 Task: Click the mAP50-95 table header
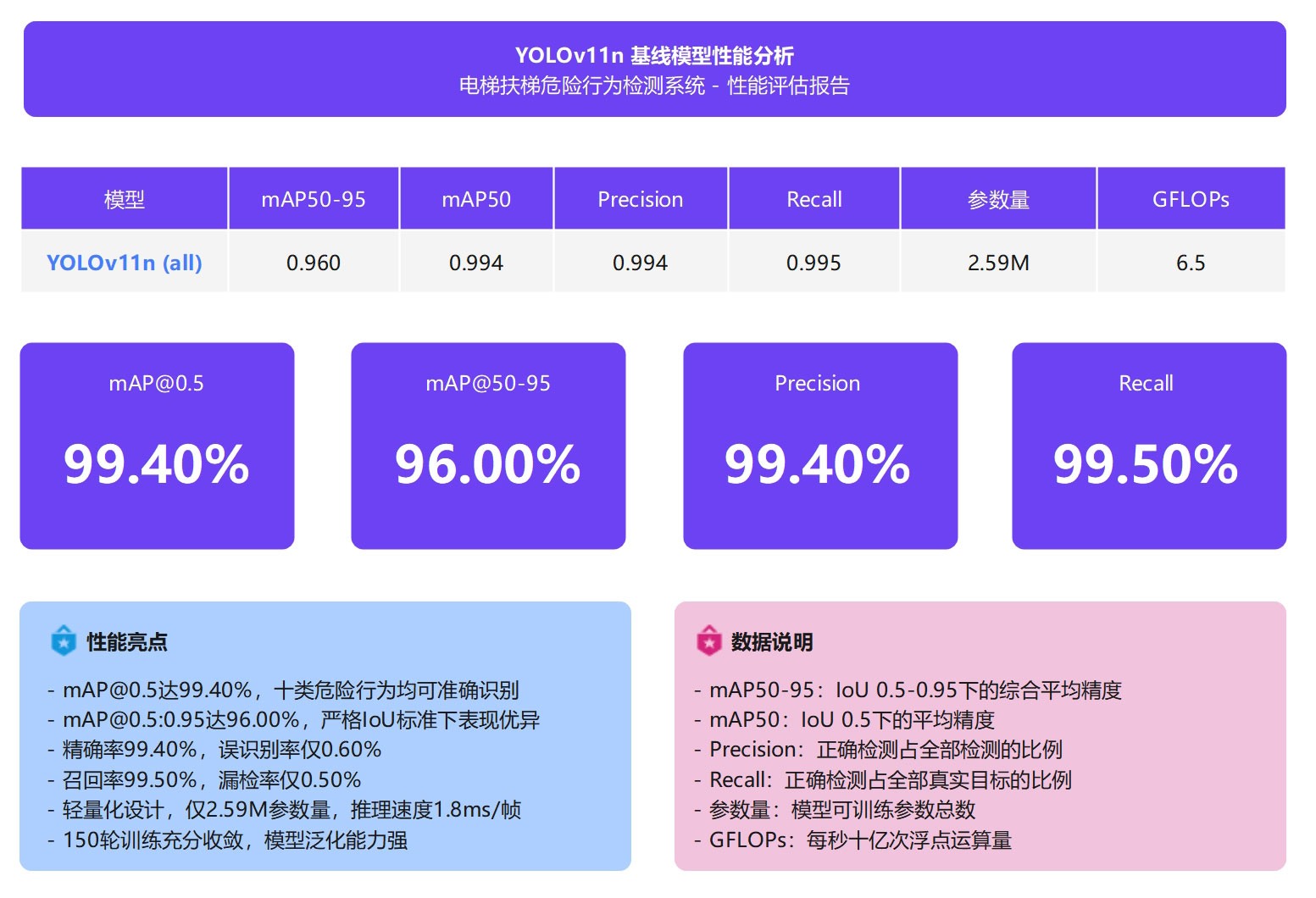pyautogui.click(x=314, y=199)
